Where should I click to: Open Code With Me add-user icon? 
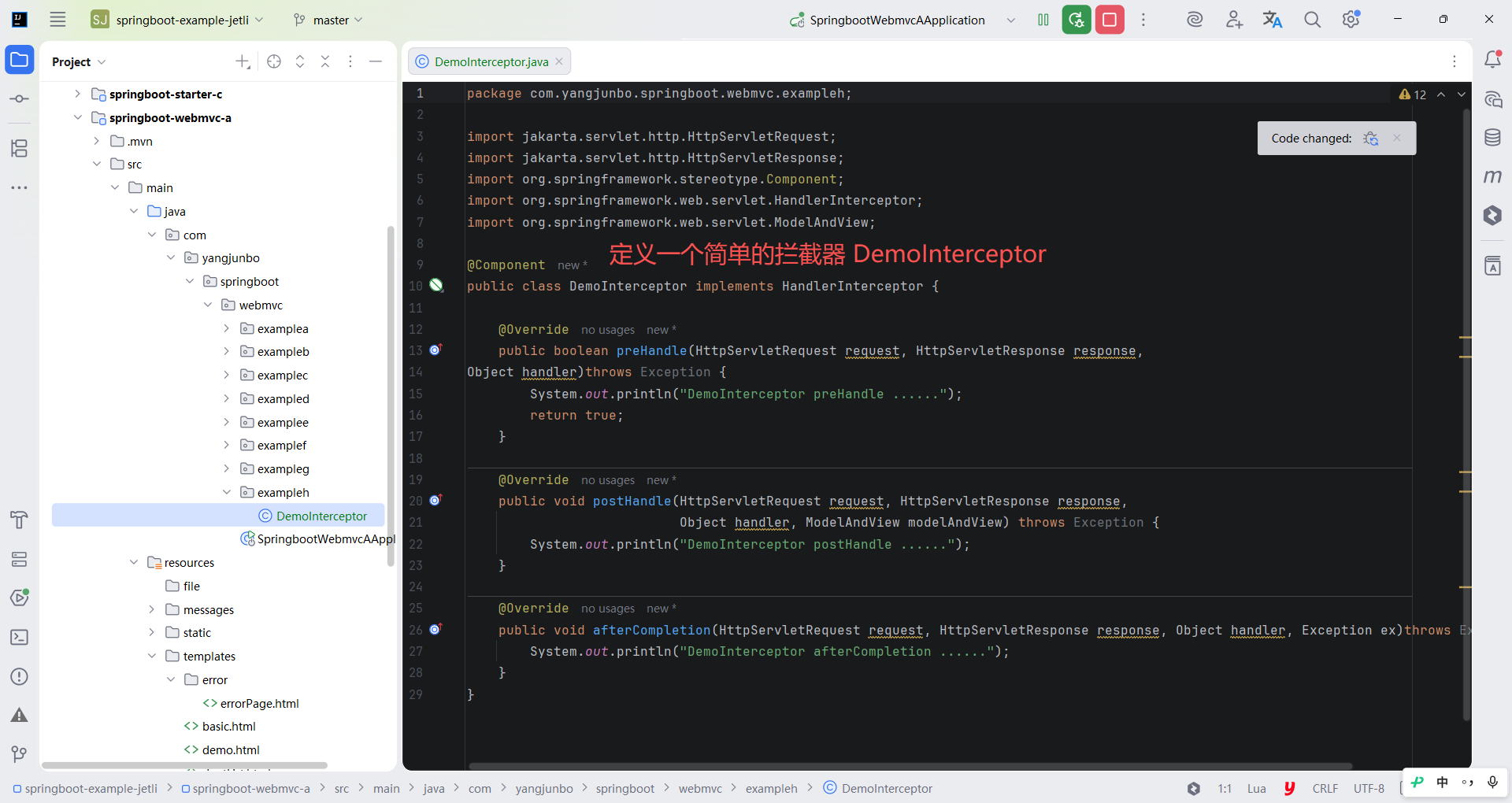point(1234,20)
